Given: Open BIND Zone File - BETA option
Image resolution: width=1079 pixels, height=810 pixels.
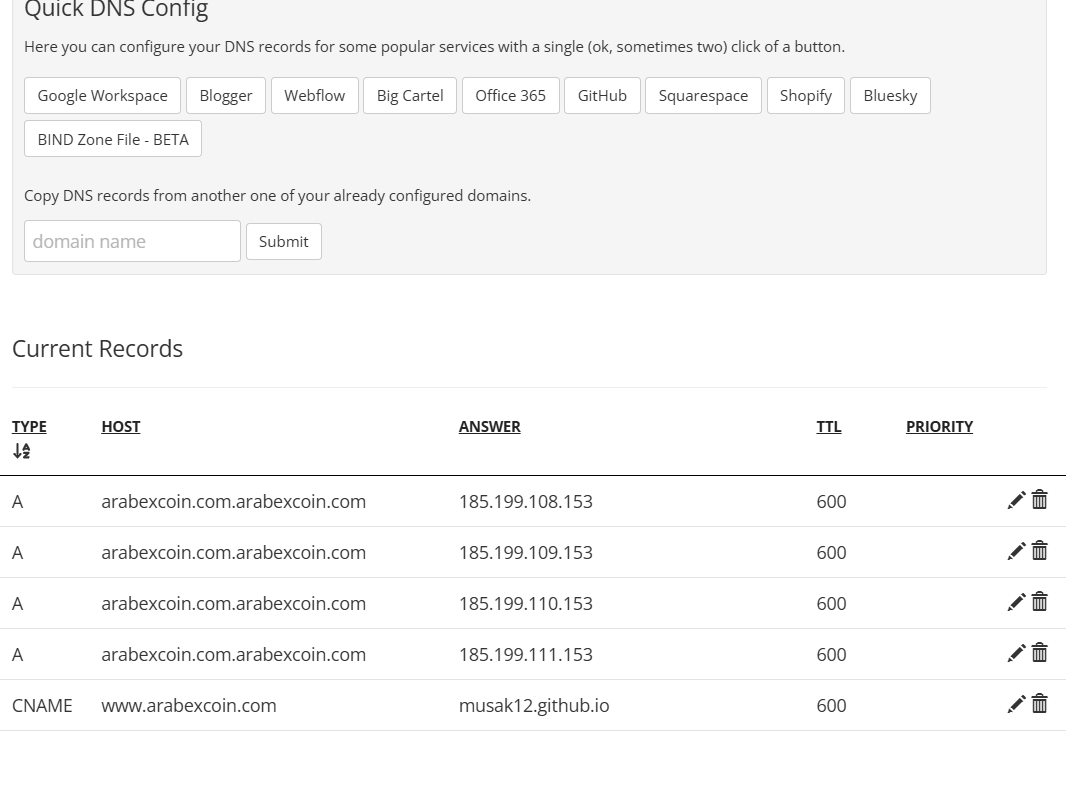Looking at the screenshot, I should pos(113,139).
